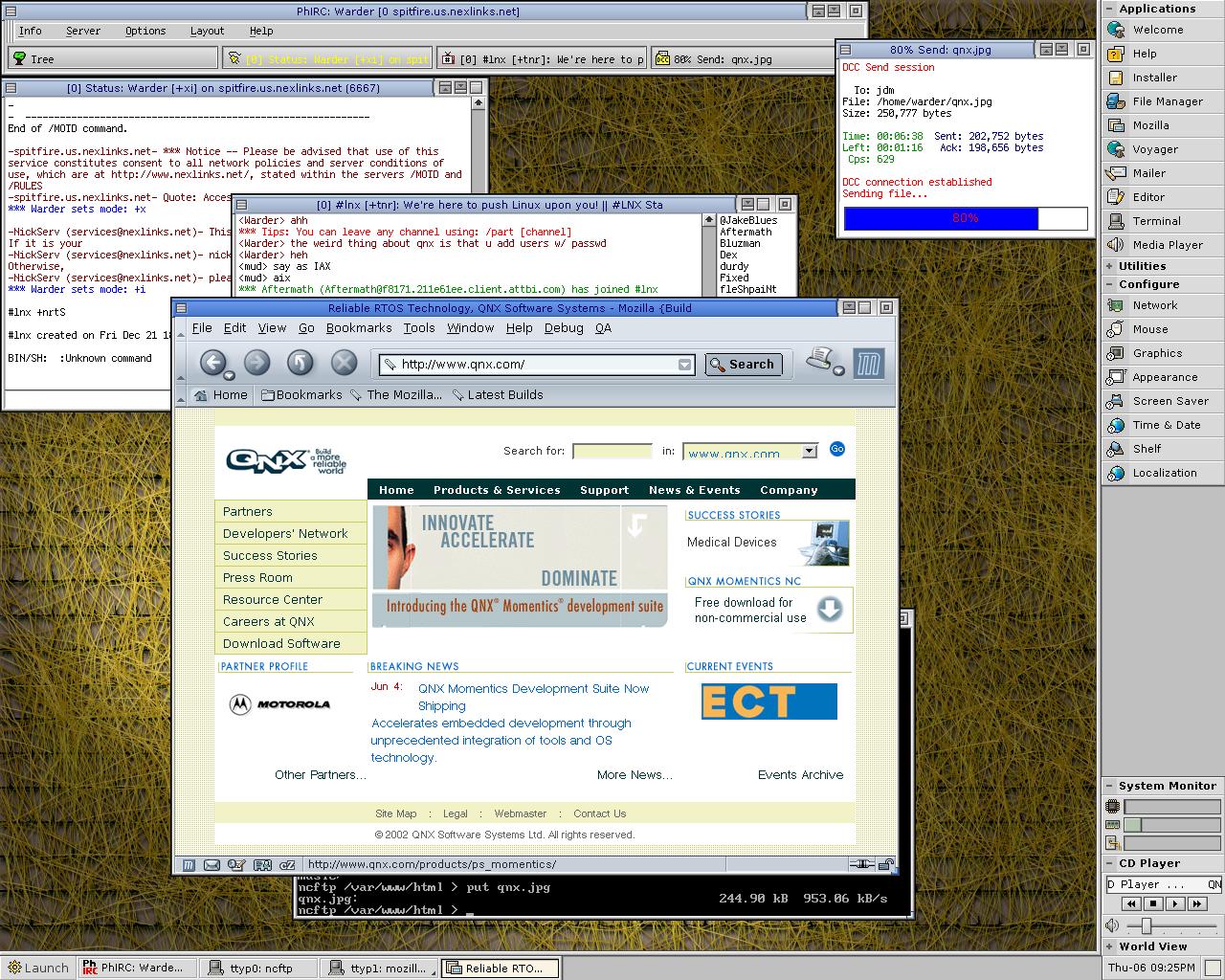The height and width of the screenshot is (980, 1225).
Task: Click the Download Software link on QNX page
Action: tap(281, 644)
